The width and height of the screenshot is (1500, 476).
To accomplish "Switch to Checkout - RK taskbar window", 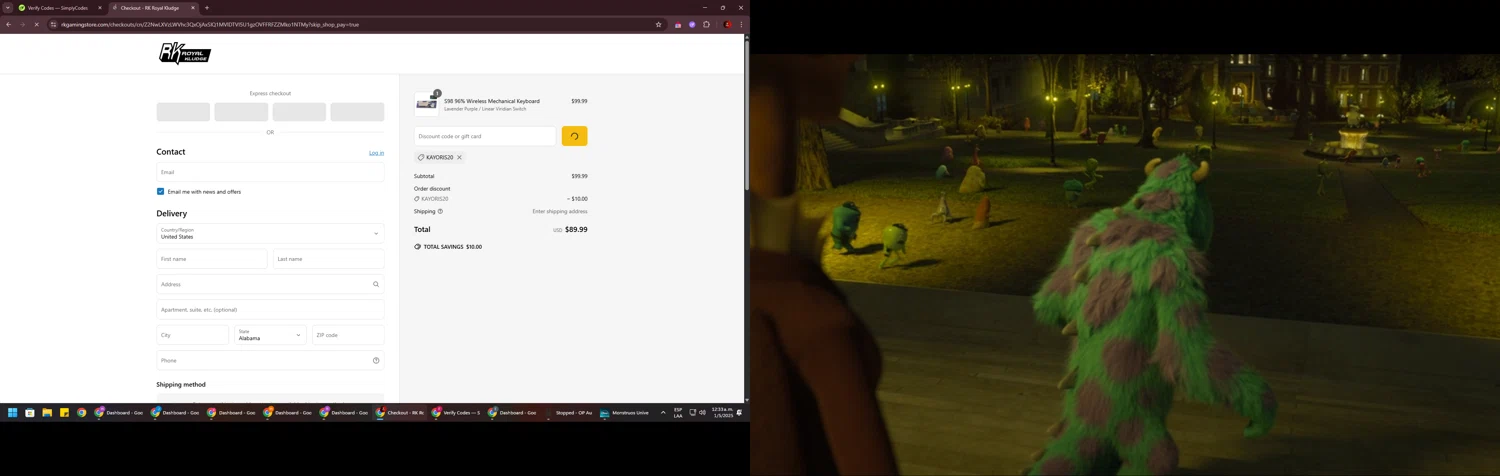I will pyautogui.click(x=400, y=412).
